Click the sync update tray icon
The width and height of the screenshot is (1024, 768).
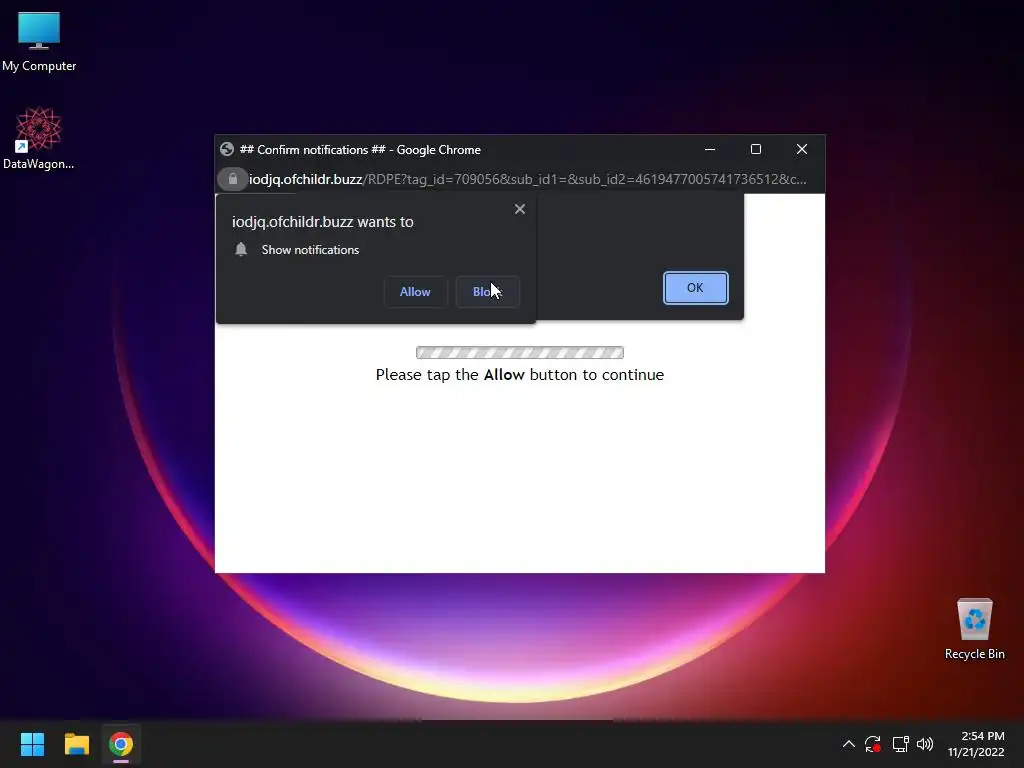pos(873,744)
